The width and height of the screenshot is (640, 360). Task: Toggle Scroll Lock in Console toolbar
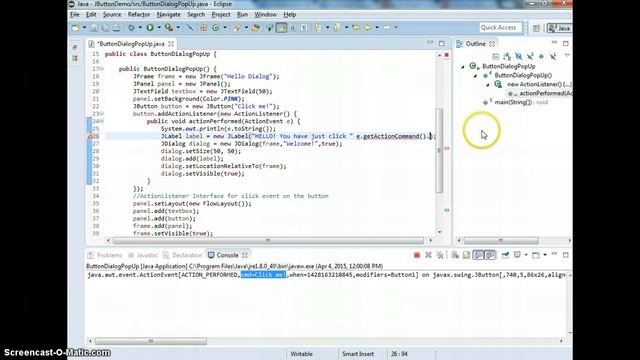pyautogui.click(x=466, y=255)
